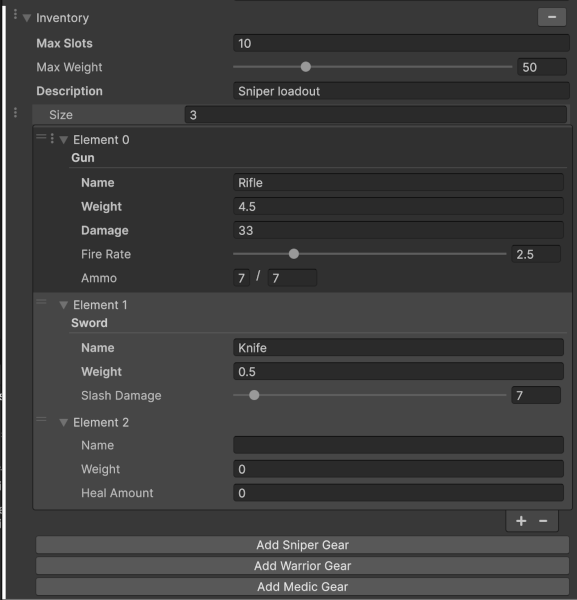Edit the Gun Name field Rifle
The width and height of the screenshot is (577, 600).
(x=398, y=183)
